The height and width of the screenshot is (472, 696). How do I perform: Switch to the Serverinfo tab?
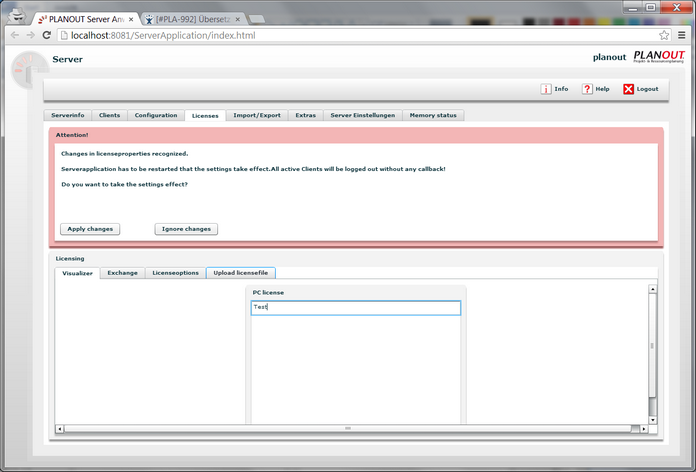67,115
